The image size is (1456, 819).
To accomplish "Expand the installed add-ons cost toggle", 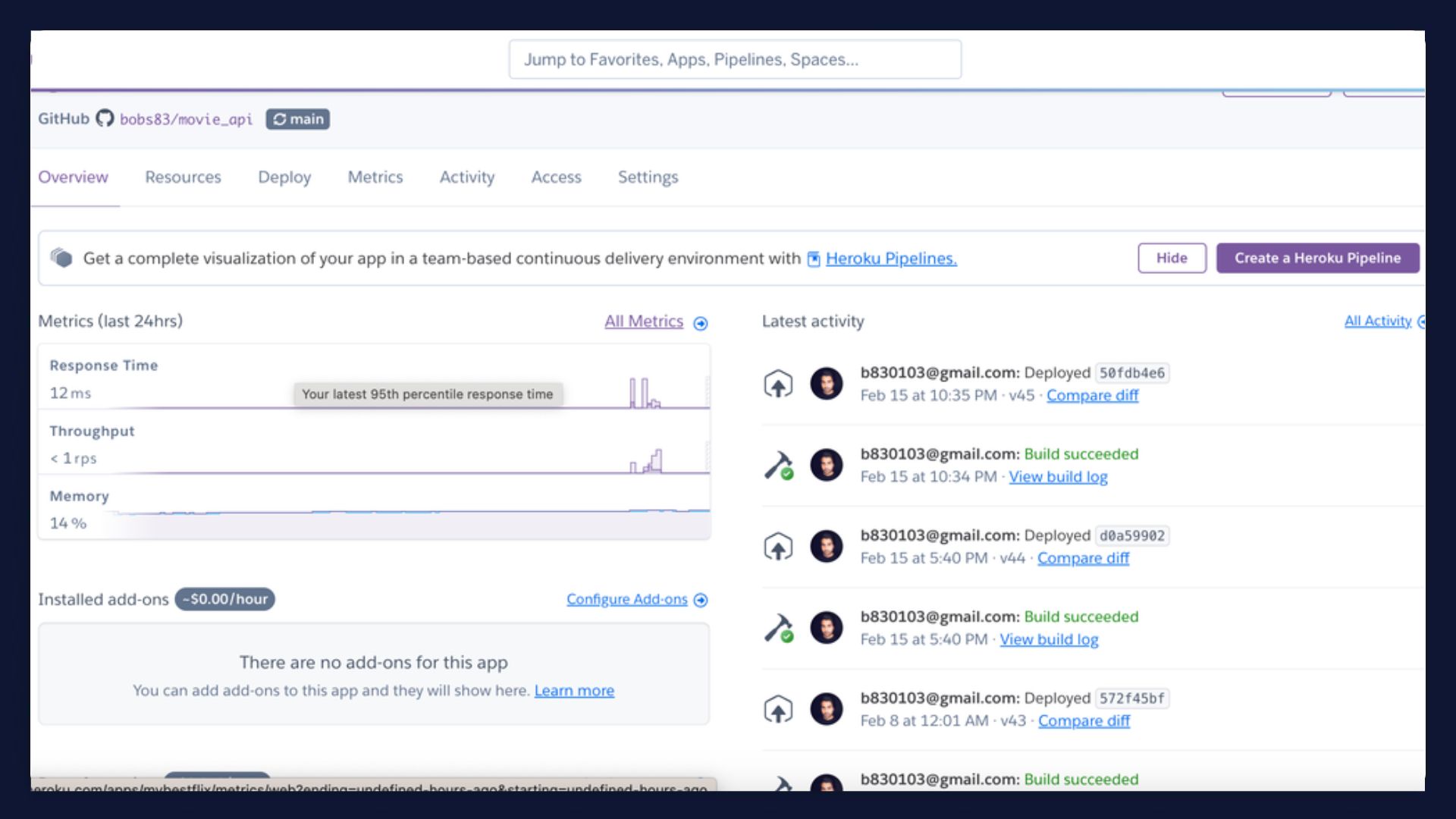I will (222, 598).
